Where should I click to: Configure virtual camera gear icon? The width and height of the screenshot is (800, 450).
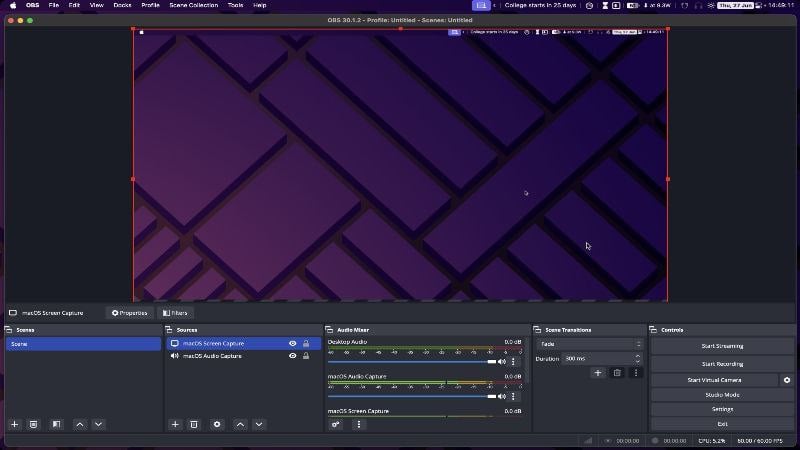click(x=787, y=380)
